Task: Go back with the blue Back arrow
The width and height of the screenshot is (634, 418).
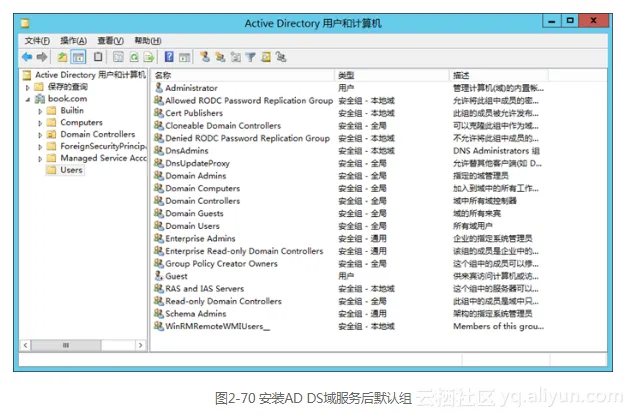Action: (x=27, y=57)
